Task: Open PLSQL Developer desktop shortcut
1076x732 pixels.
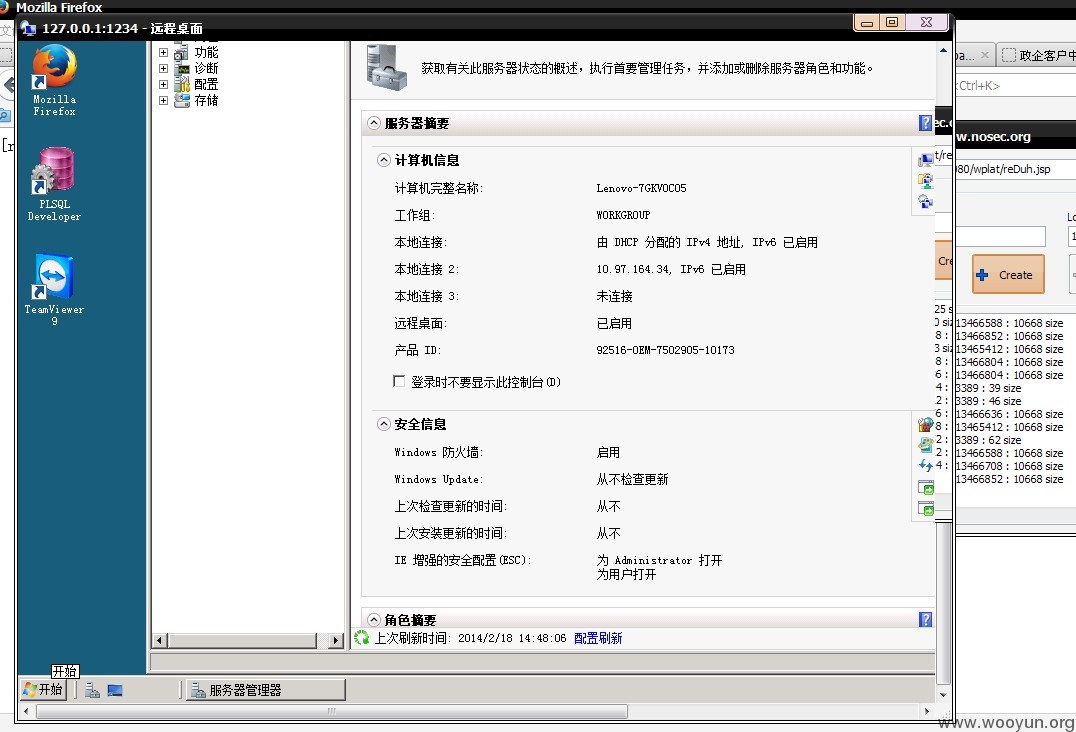Action: [54, 184]
